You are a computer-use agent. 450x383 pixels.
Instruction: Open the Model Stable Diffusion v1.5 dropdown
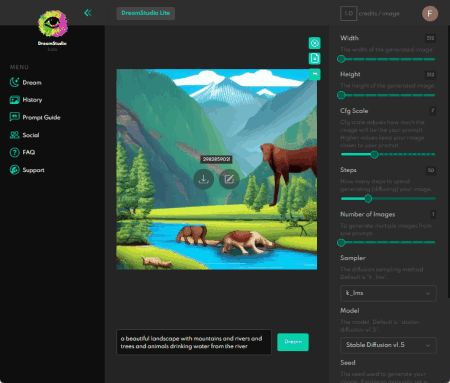click(x=388, y=345)
